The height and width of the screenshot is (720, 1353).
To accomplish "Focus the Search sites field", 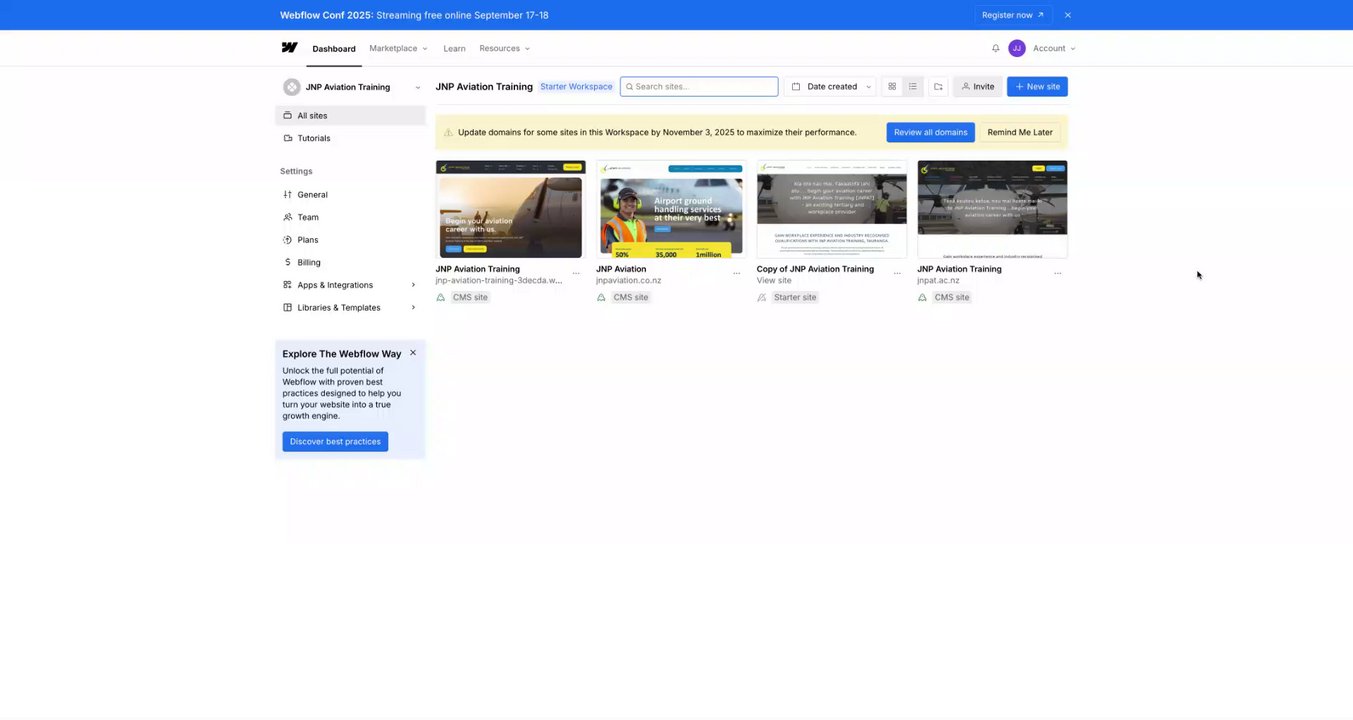I will click(x=699, y=87).
